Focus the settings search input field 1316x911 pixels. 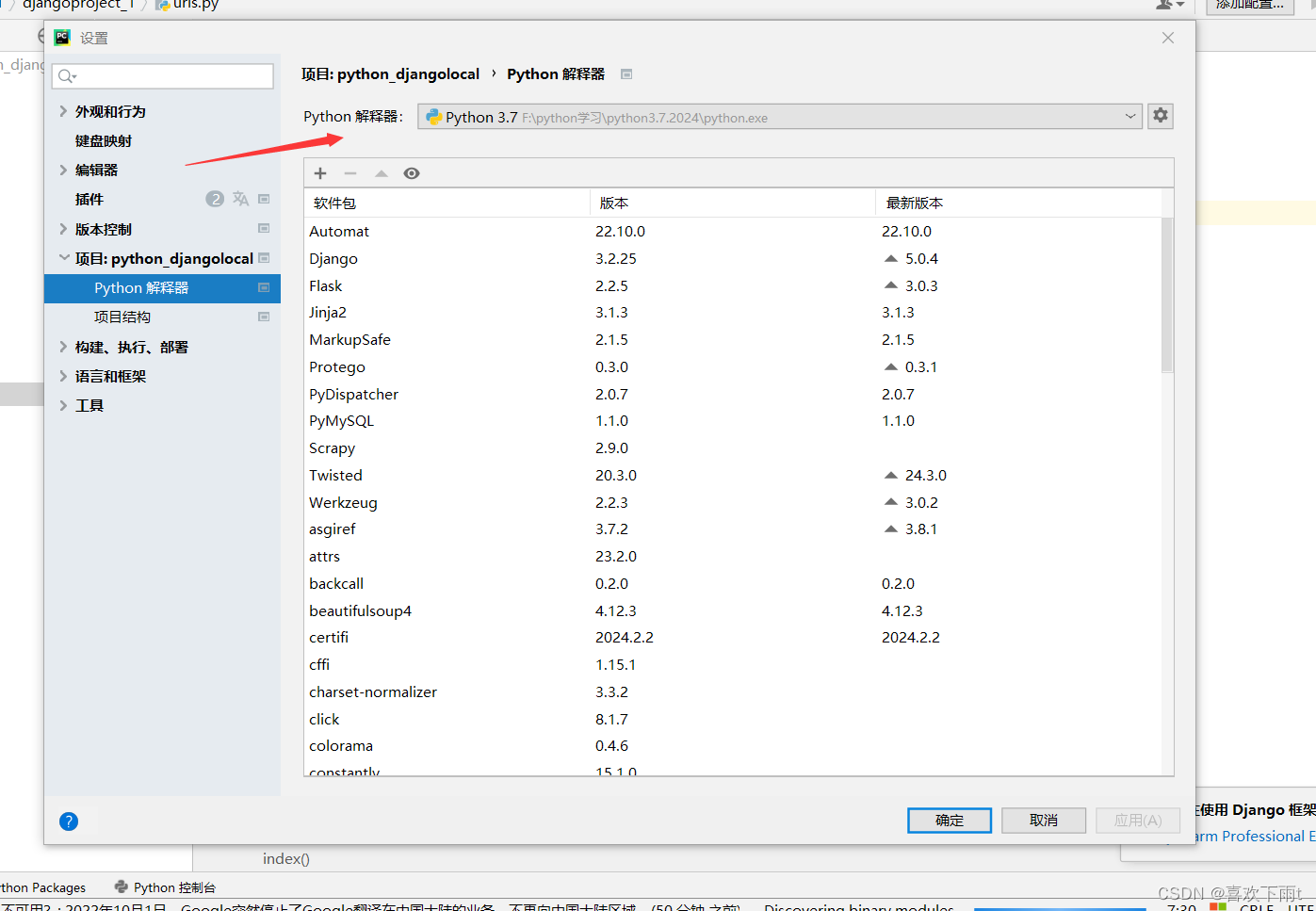pos(163,76)
